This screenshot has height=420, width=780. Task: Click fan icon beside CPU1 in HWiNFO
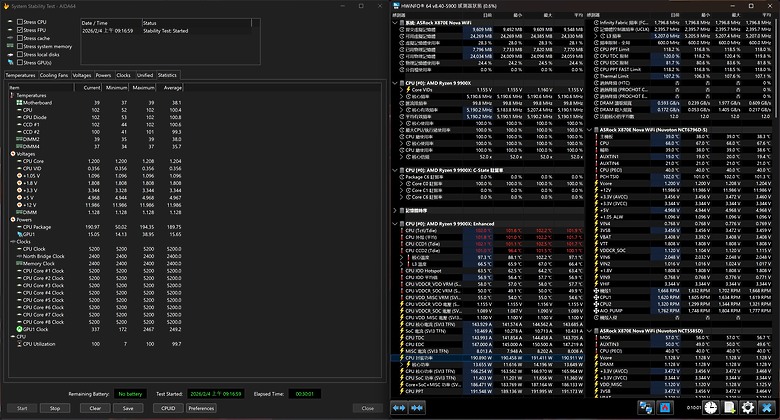(596, 297)
